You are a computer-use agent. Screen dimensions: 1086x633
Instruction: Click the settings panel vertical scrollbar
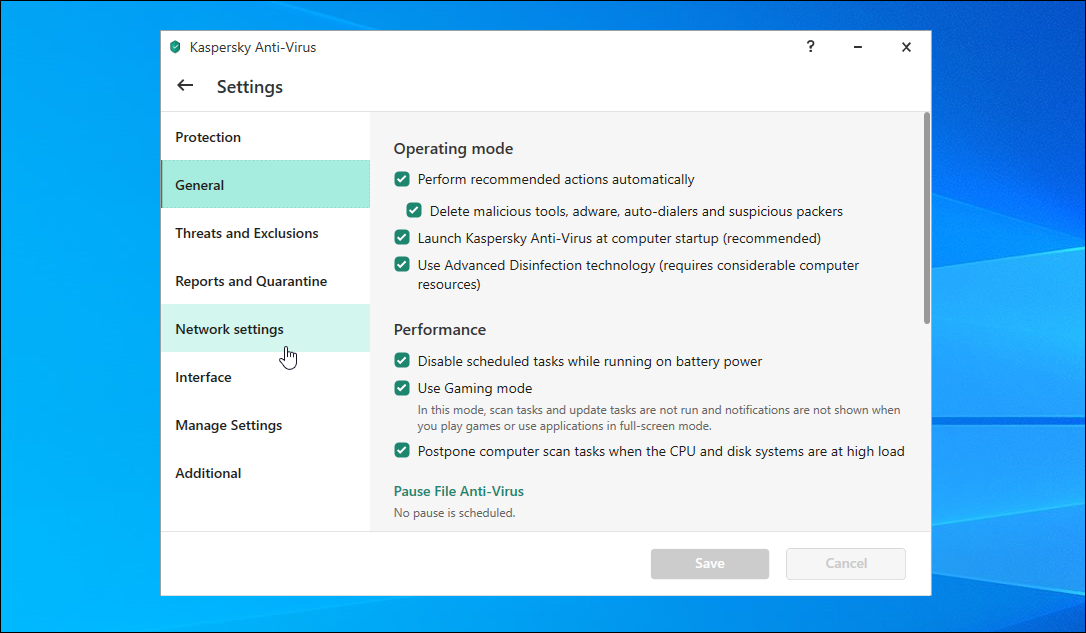point(926,218)
